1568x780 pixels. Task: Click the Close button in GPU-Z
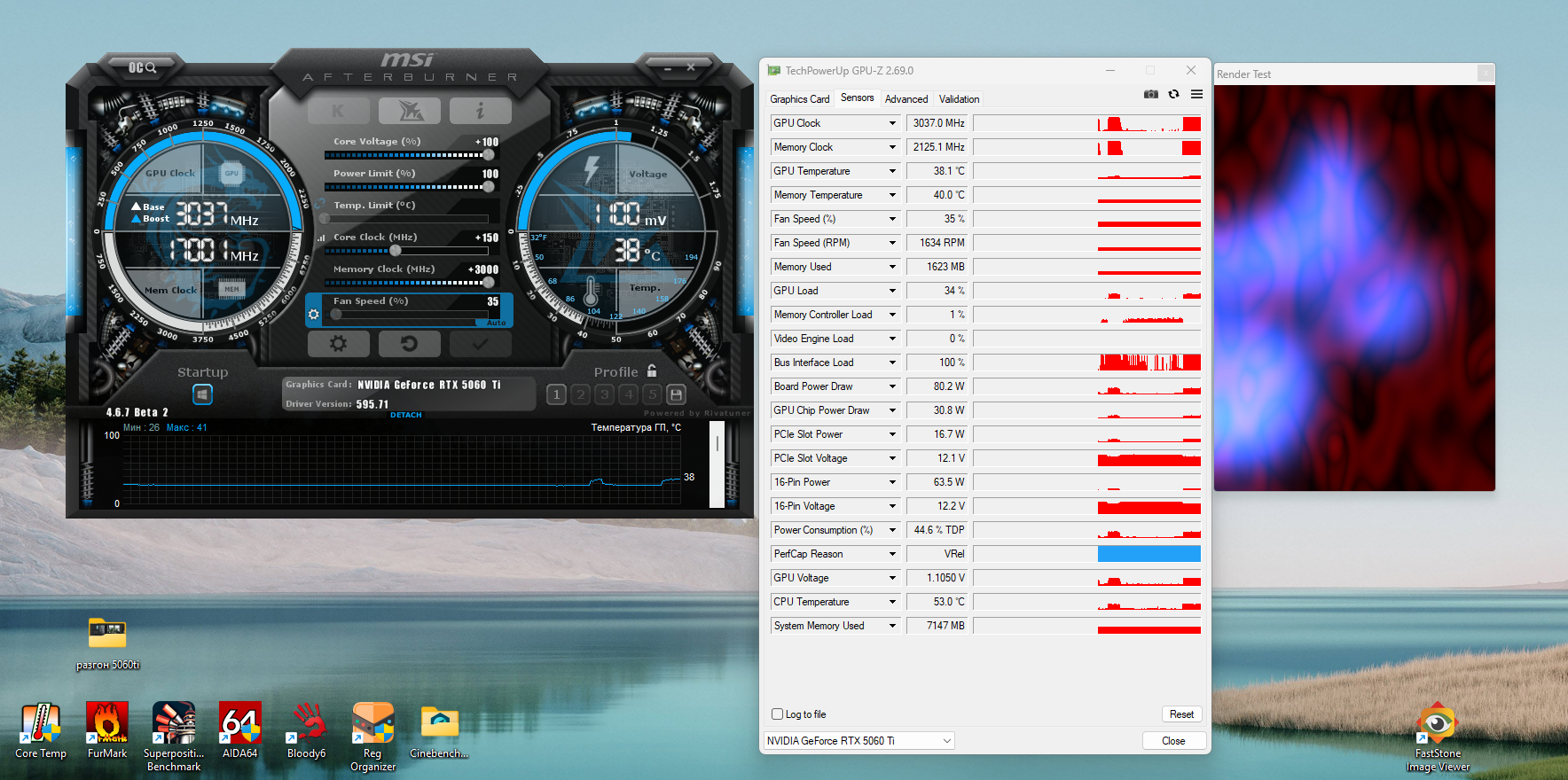tap(1173, 741)
